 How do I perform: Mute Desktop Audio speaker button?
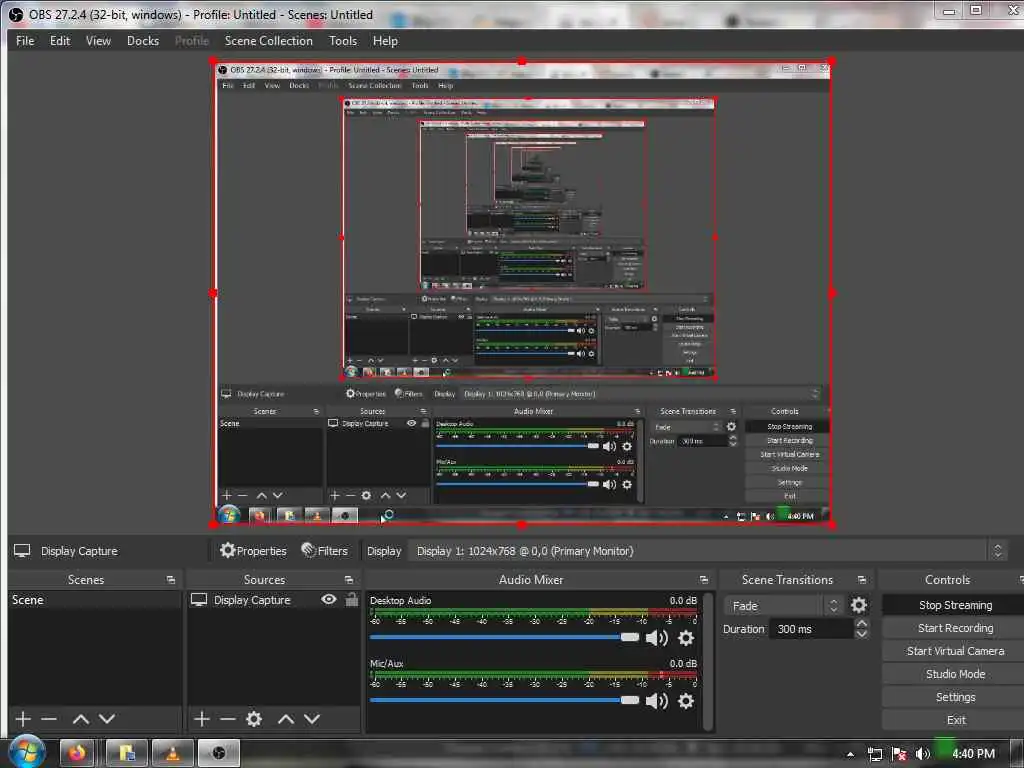pos(656,637)
